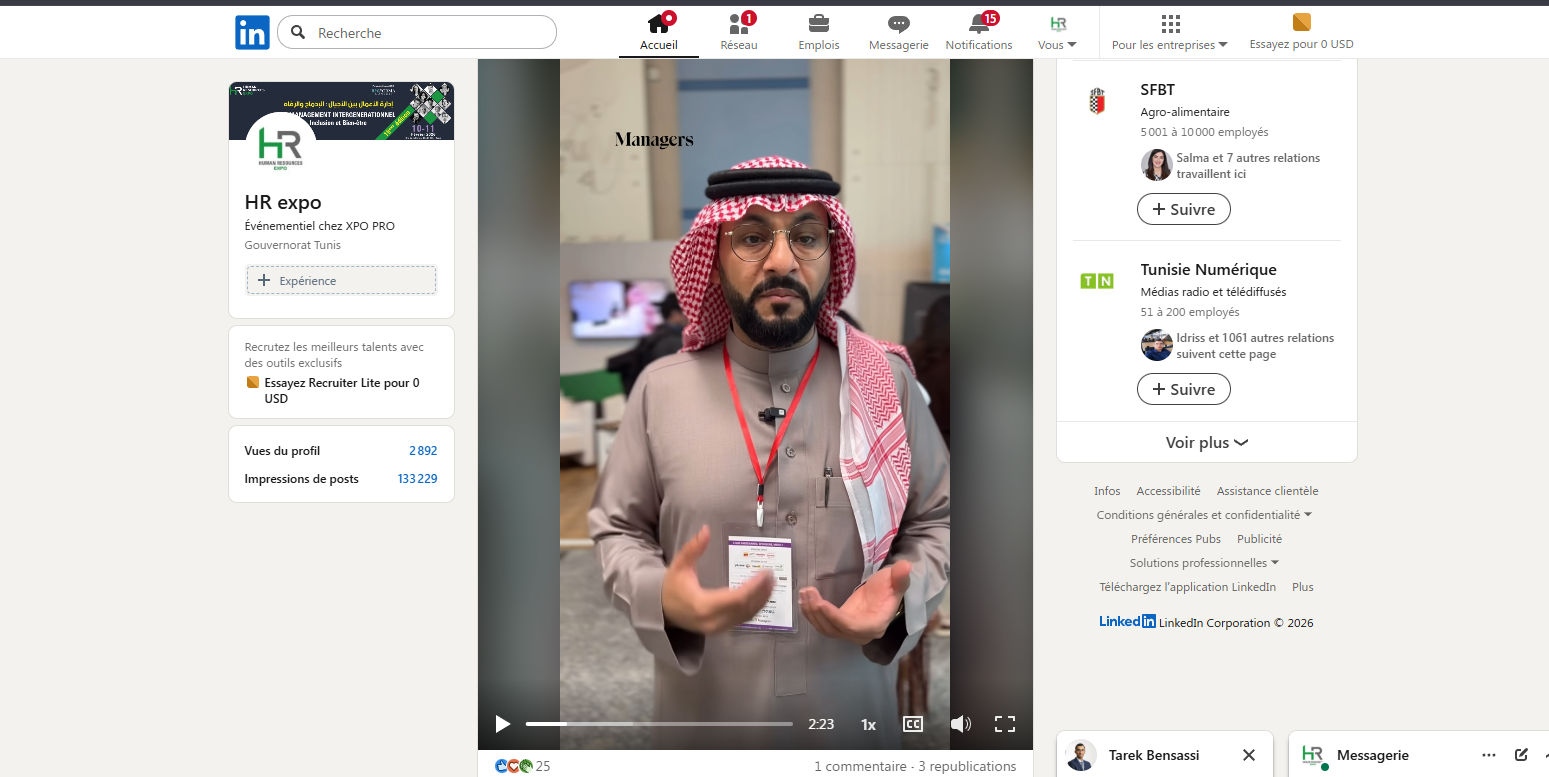Play the video
Screen dimensions: 1549x777
tap(503, 724)
